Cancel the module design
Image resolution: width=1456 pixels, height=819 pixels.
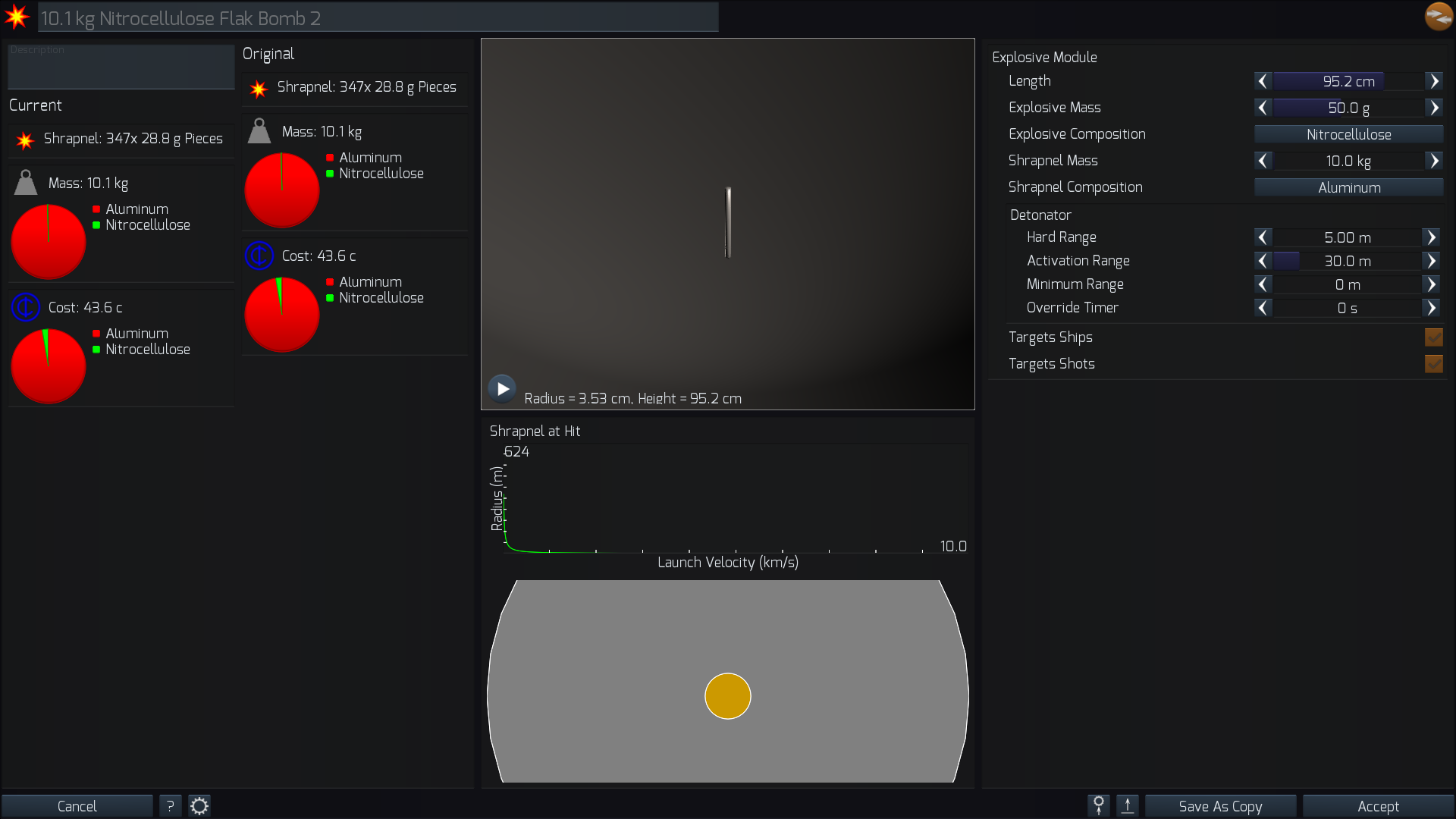pyautogui.click(x=77, y=806)
